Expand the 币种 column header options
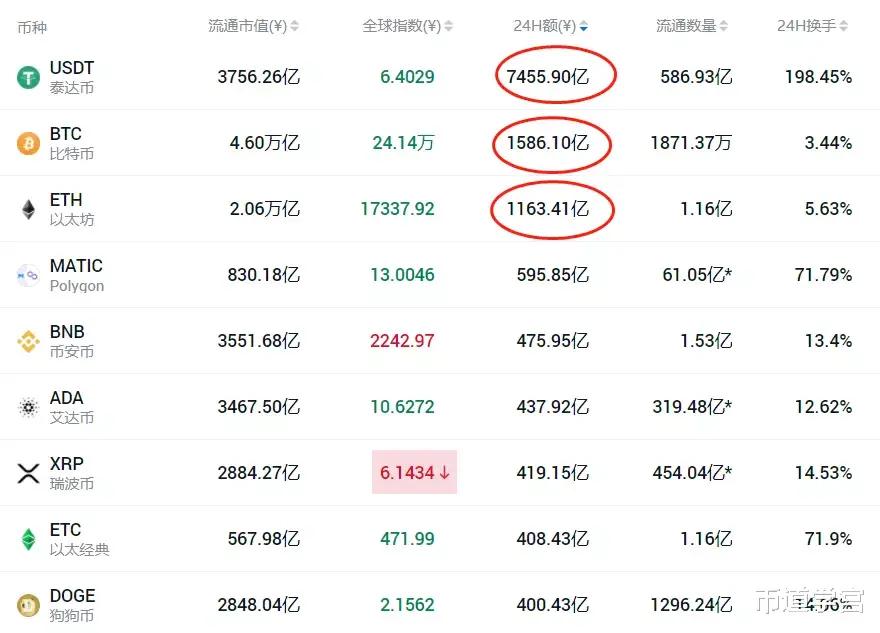880x633 pixels. click(33, 26)
